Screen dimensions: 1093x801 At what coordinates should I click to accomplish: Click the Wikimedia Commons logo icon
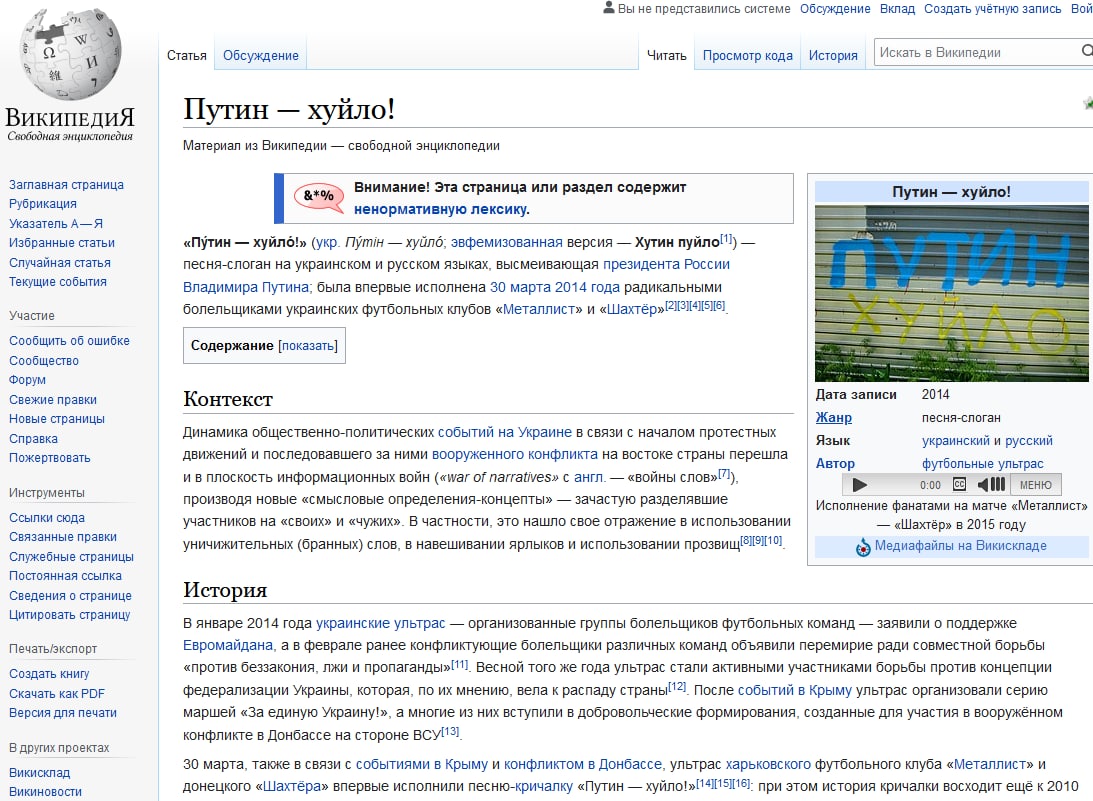tap(863, 547)
